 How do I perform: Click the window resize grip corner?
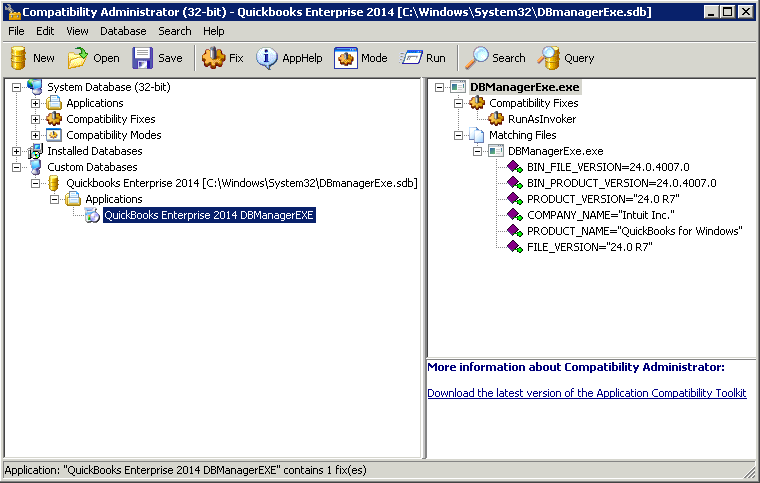751,472
